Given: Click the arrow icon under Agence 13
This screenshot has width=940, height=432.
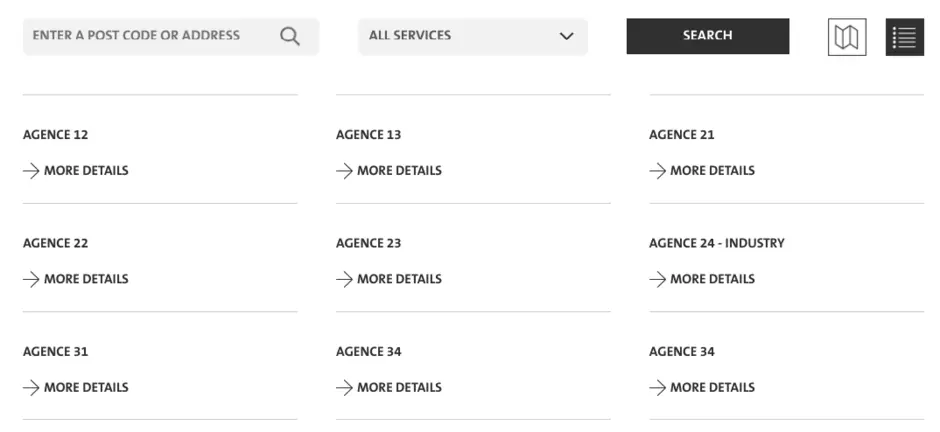Looking at the screenshot, I should pos(345,171).
